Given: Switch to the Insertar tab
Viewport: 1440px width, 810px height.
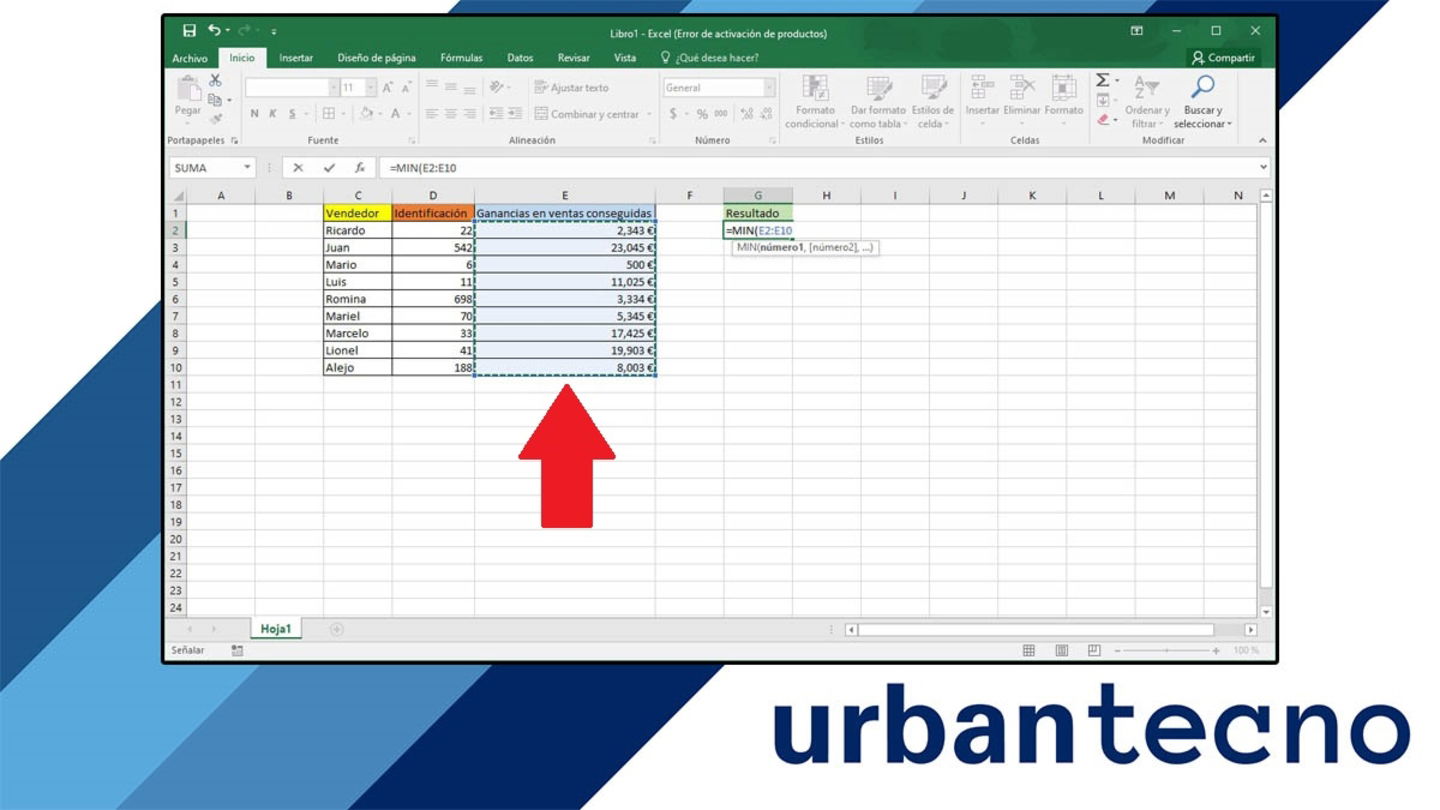Looking at the screenshot, I should pos(296,58).
